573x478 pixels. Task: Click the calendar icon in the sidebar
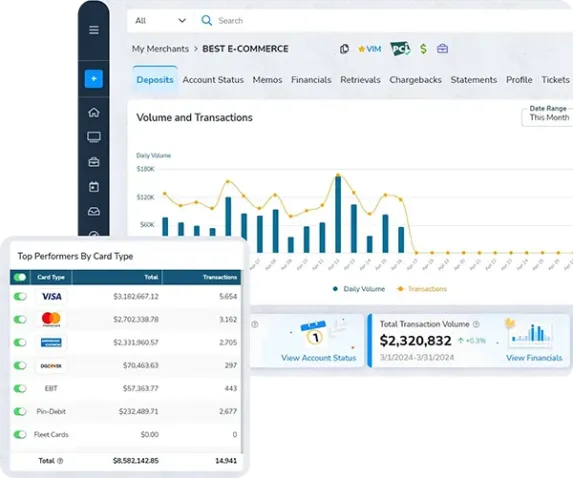[94, 187]
